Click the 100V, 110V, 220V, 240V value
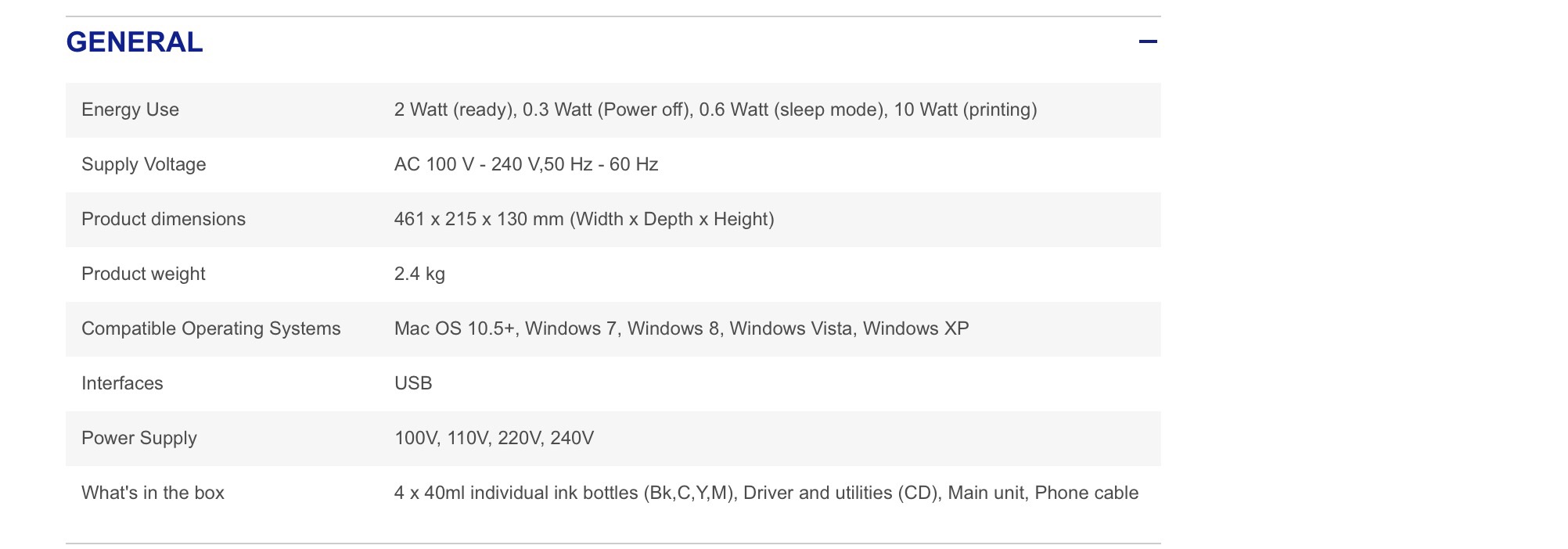 [494, 438]
